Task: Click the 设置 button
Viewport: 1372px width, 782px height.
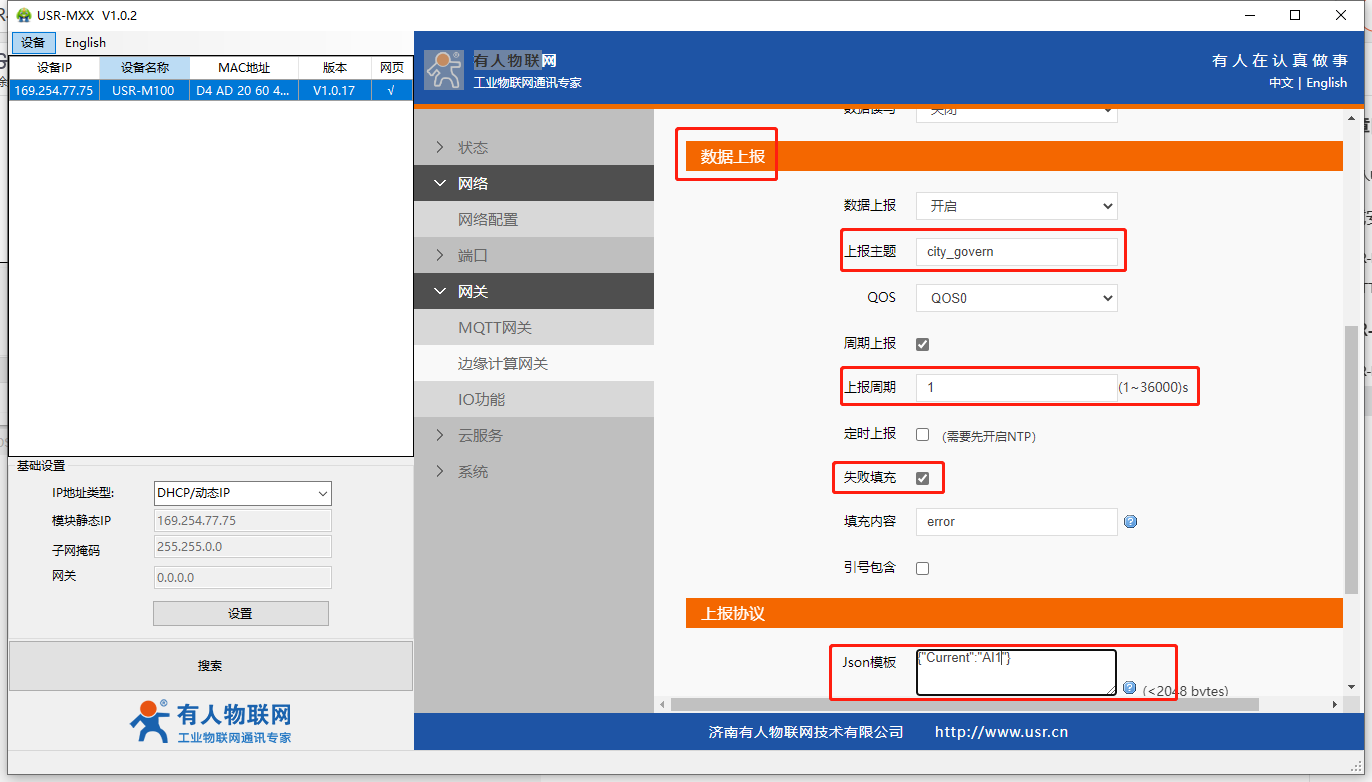Action: [x=240, y=613]
